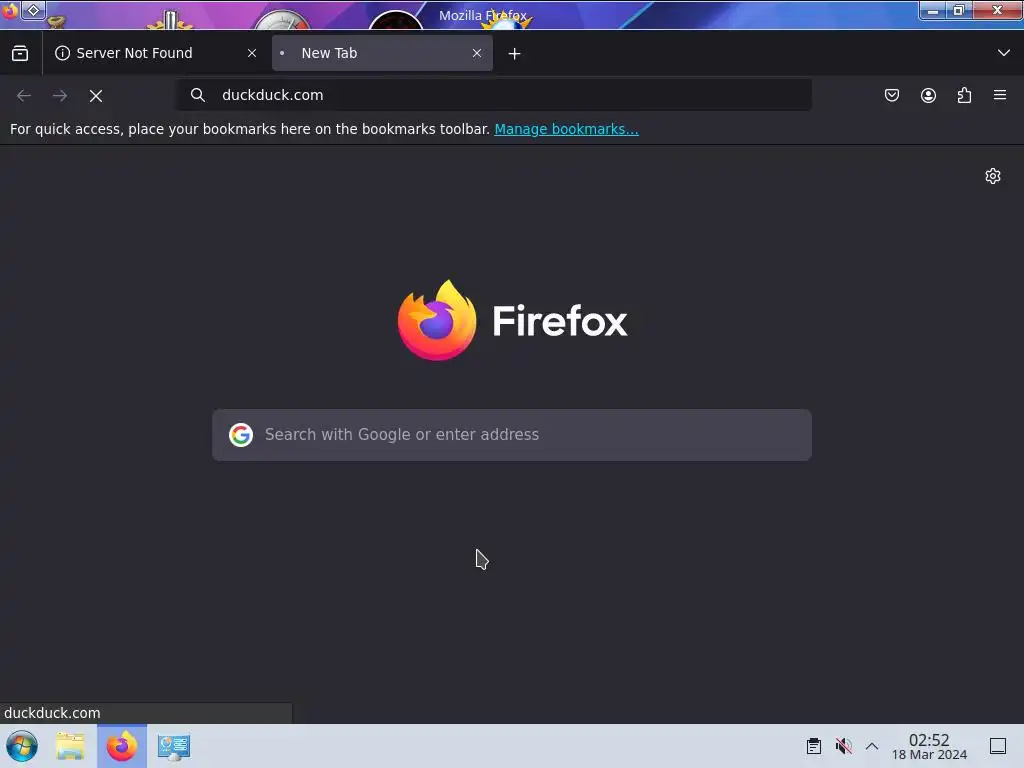Go back one page

pos(24,95)
